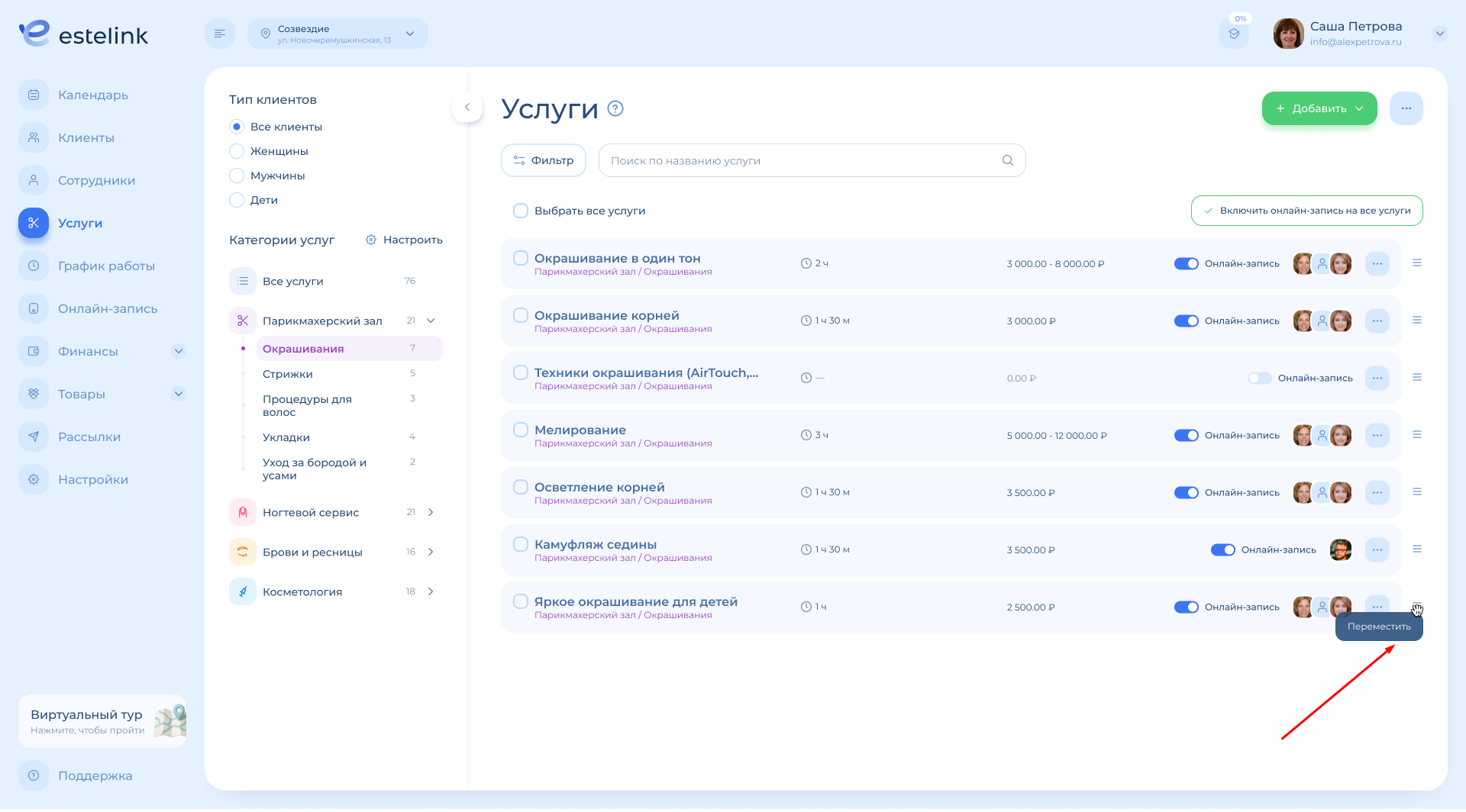Collapse the categories panel with arrow button

click(467, 107)
